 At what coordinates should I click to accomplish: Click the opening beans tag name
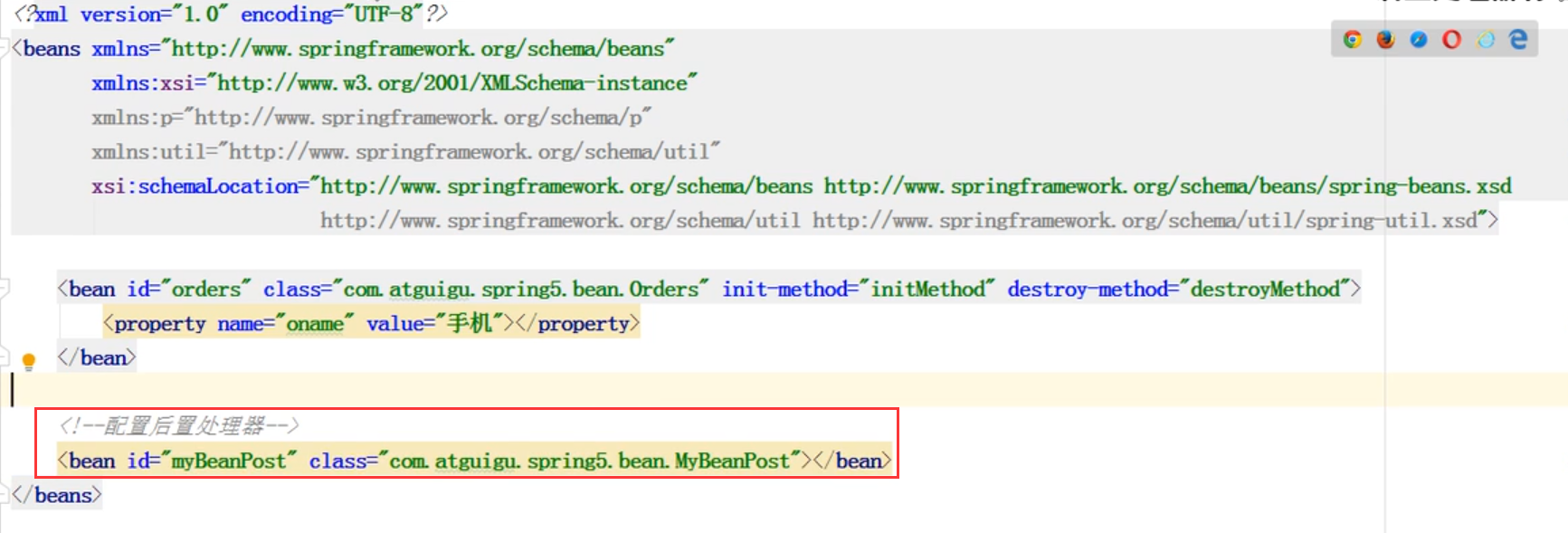[52, 48]
